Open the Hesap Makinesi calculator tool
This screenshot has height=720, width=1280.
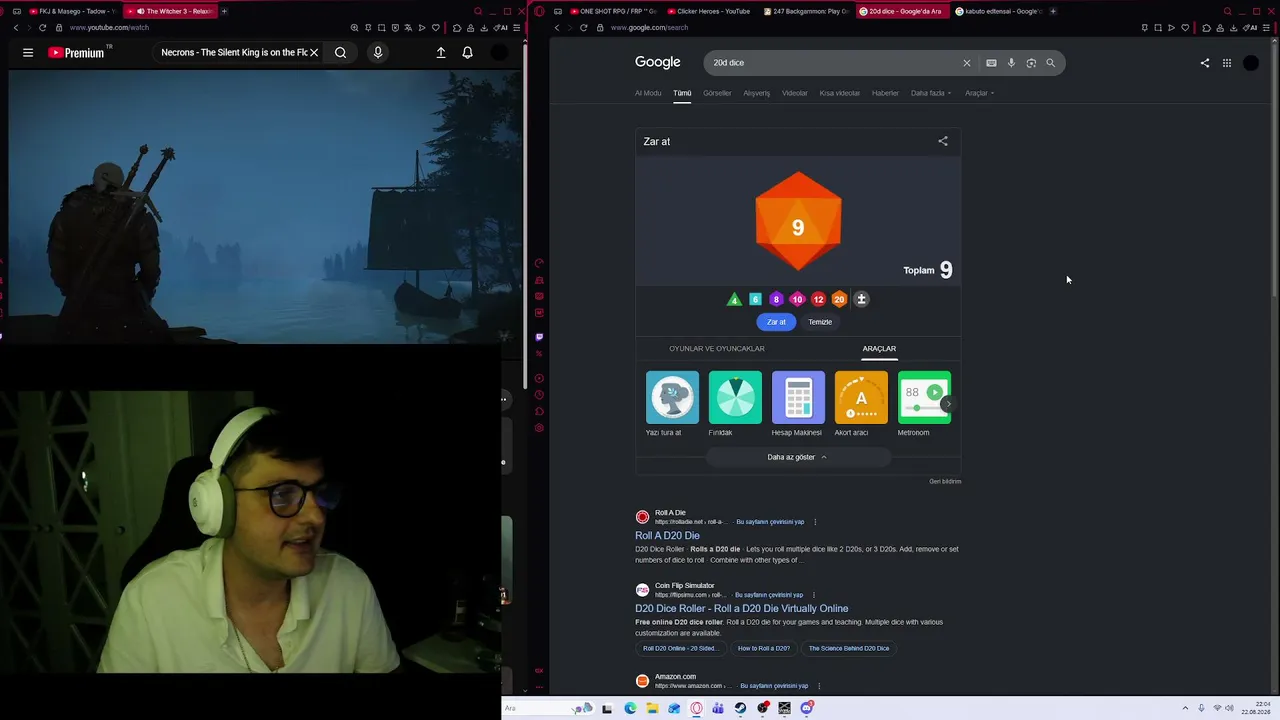tap(798, 404)
